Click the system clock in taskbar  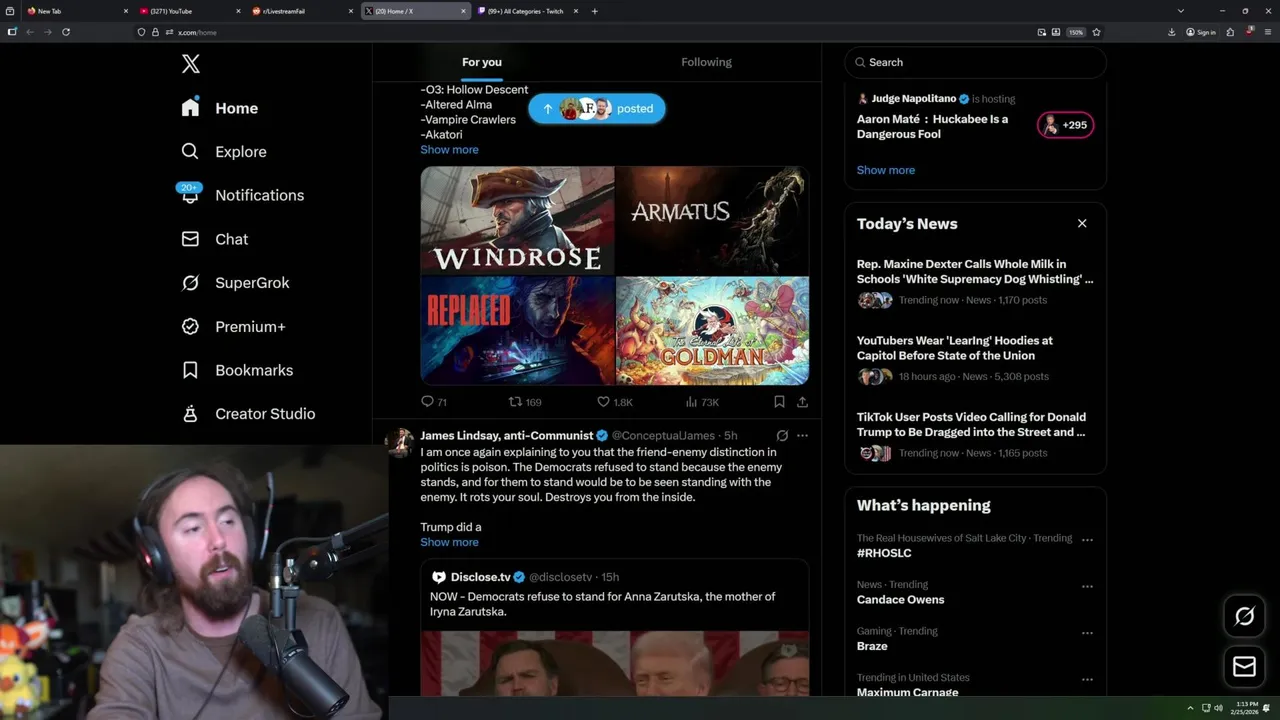coord(1246,708)
